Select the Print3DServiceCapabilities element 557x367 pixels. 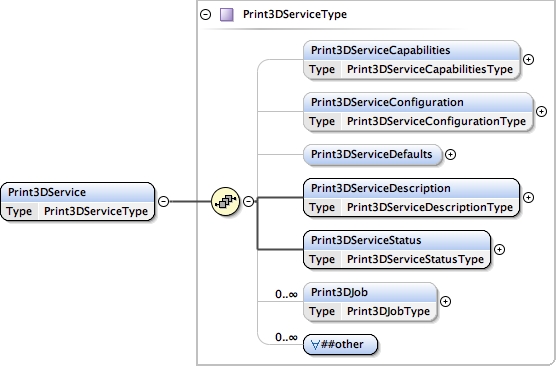[412, 60]
